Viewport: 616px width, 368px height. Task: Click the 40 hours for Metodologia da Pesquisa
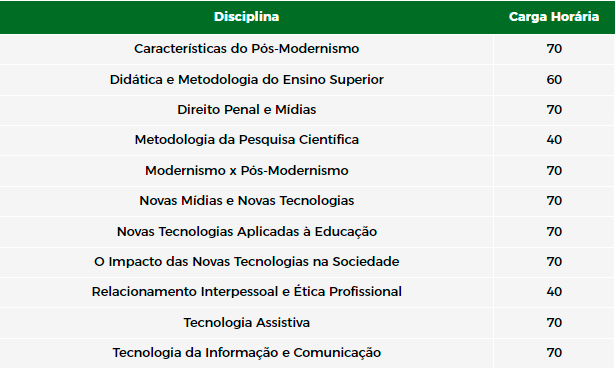554,140
